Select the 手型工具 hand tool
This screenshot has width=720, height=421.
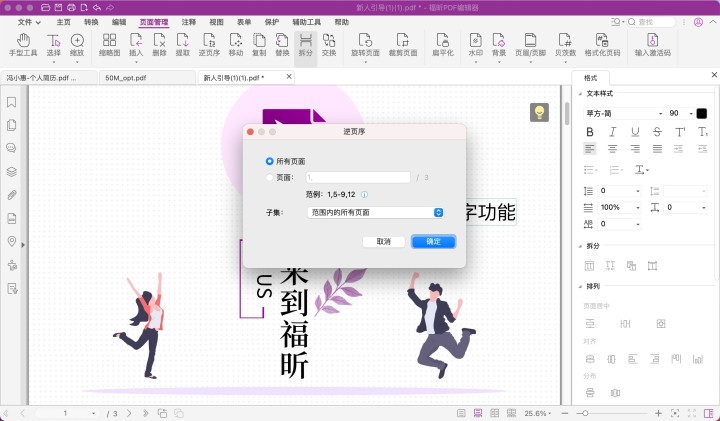pos(22,44)
